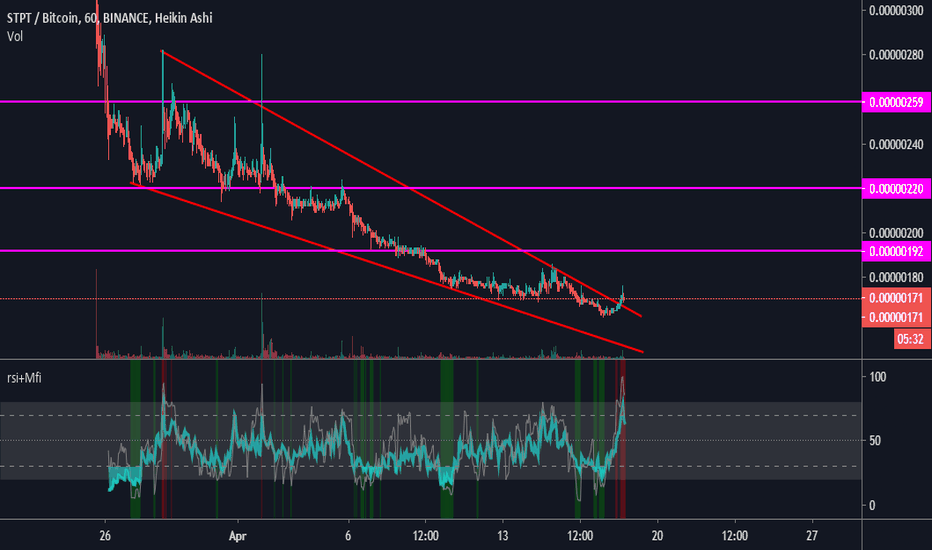The height and width of the screenshot is (550, 932).
Task: Click the 50 level on RSI axis
Action: tap(875, 441)
